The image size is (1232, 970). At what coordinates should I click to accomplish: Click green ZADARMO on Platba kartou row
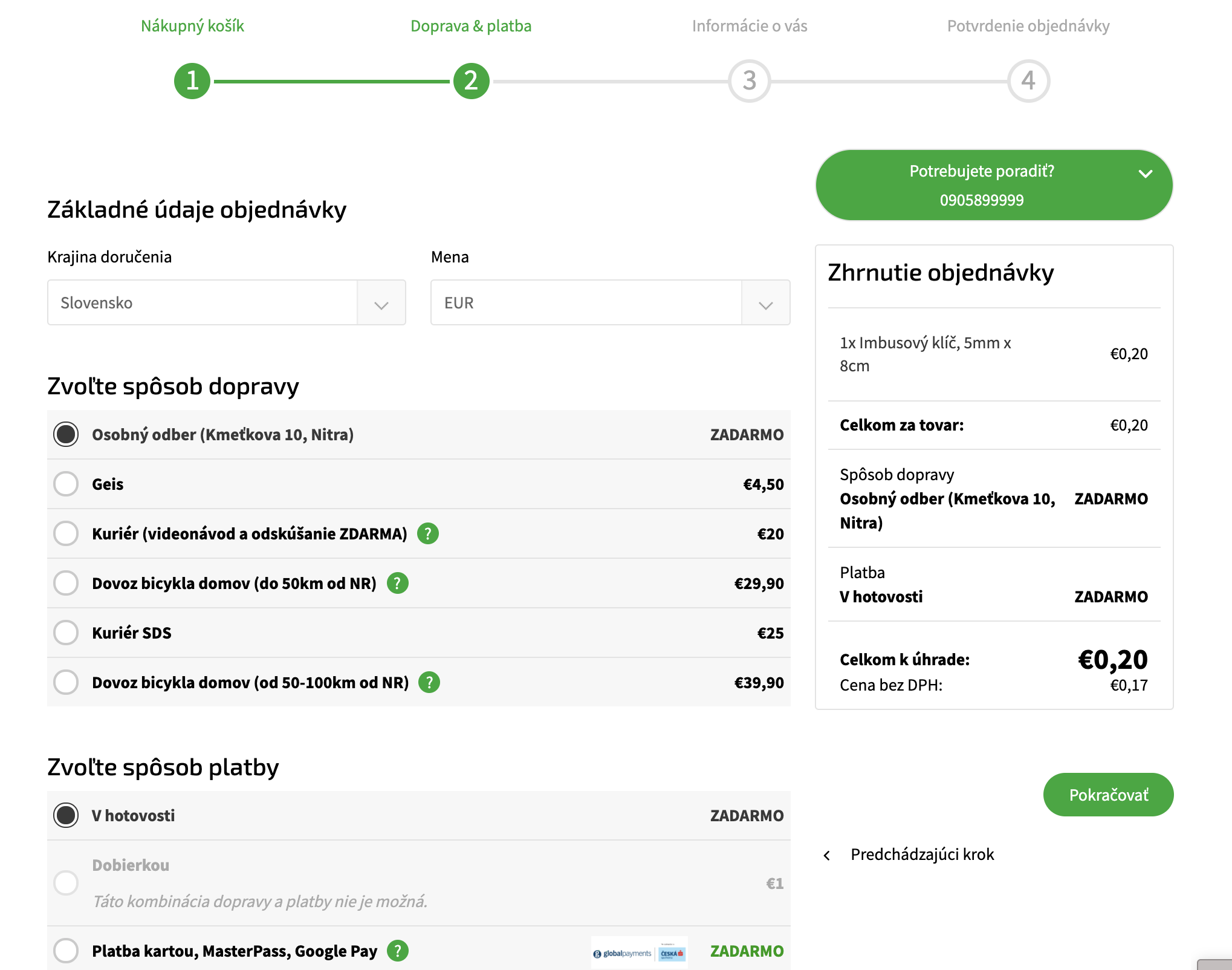pos(747,951)
